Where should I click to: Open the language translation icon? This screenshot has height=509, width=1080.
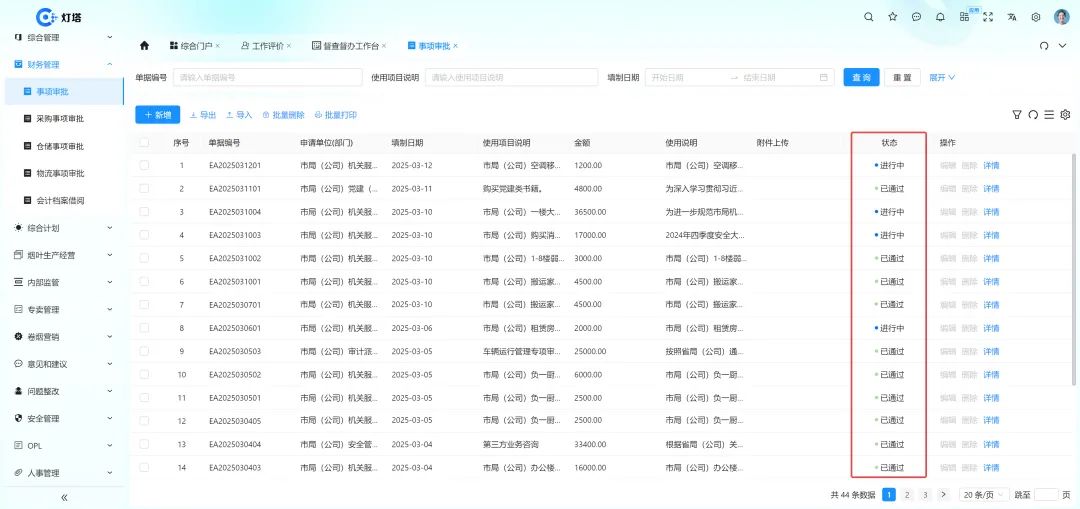[1012, 17]
